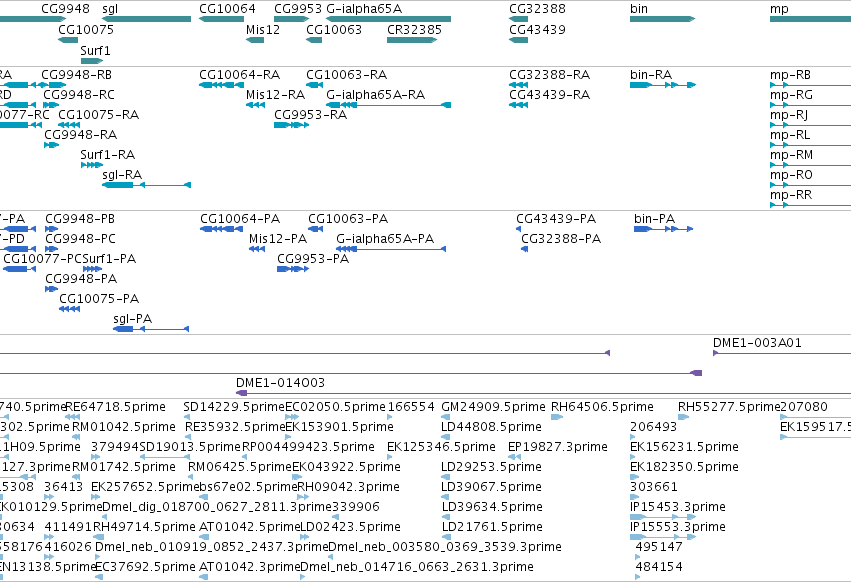Screen dimensions: 851x582
Task: Click the CG10064-PA protein label
Action: (x=240, y=219)
